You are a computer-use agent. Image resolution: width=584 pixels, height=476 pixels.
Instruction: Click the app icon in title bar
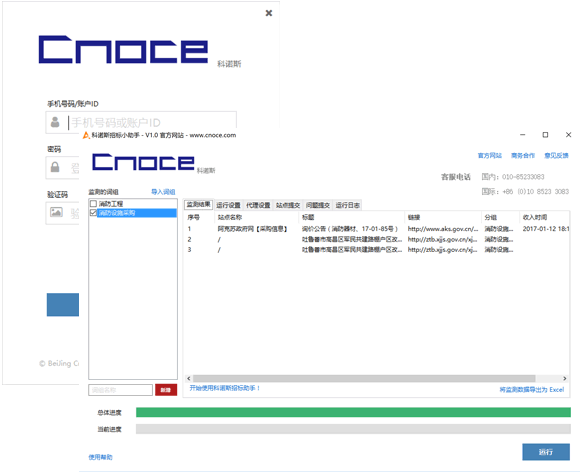[86, 135]
